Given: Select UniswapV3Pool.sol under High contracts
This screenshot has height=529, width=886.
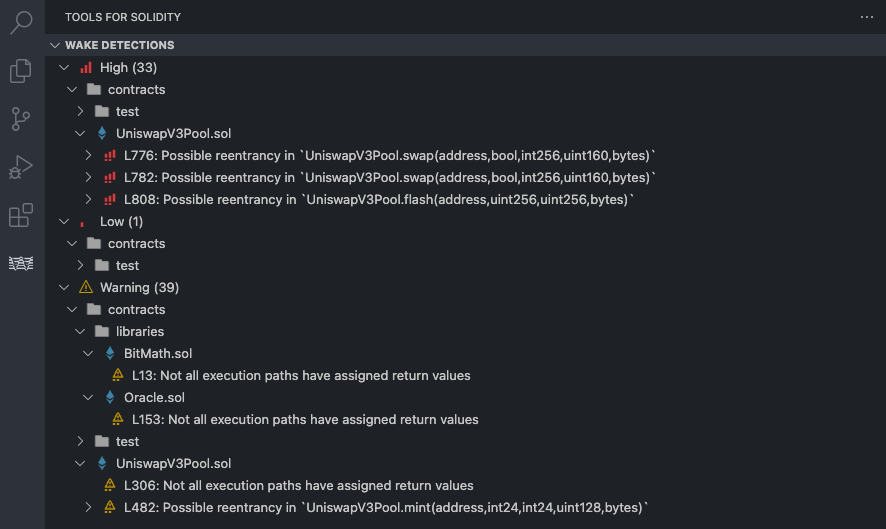Looking at the screenshot, I should (x=173, y=133).
